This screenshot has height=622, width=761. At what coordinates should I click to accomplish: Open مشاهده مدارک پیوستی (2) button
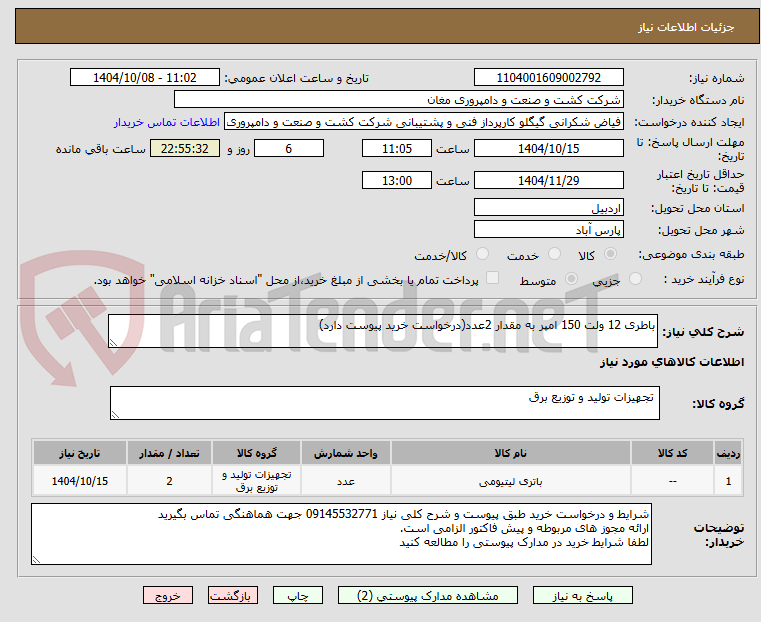pos(428,595)
